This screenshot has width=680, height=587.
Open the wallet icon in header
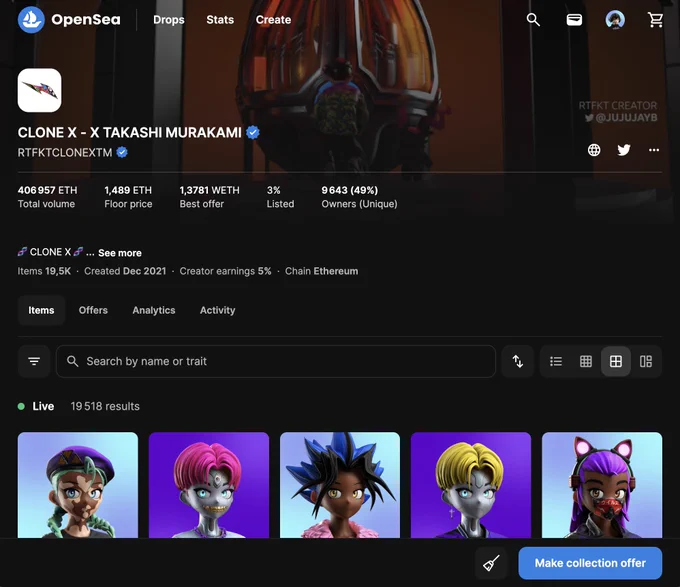pos(574,20)
